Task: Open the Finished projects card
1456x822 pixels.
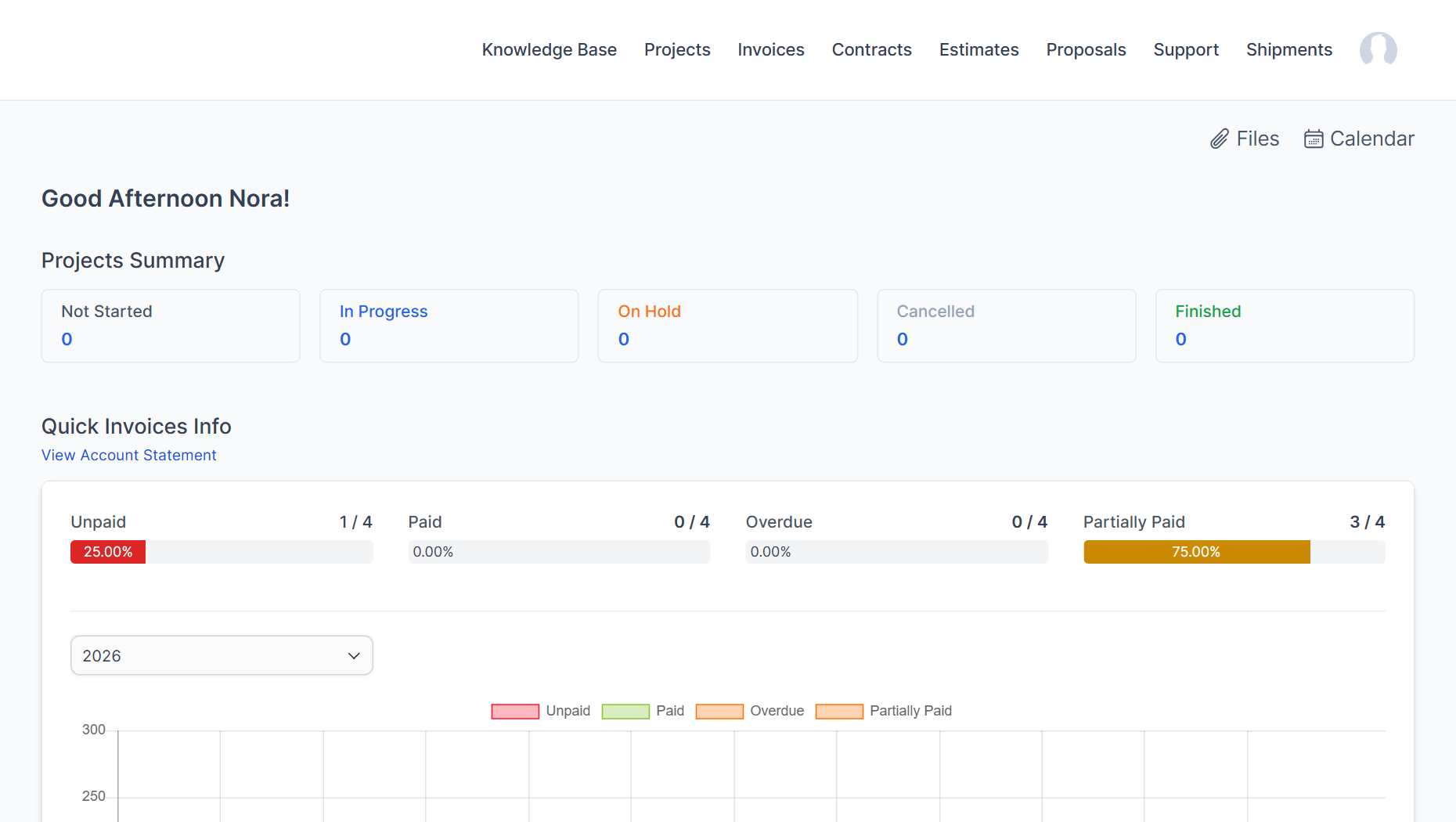Action: (1285, 326)
